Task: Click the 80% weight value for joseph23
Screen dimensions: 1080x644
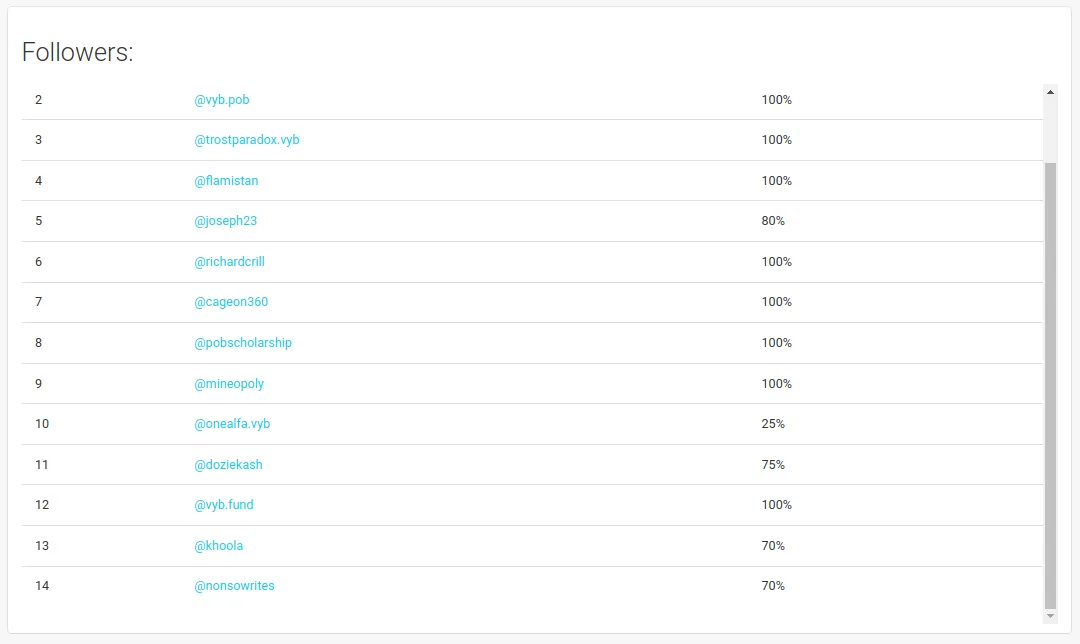Action: (773, 221)
